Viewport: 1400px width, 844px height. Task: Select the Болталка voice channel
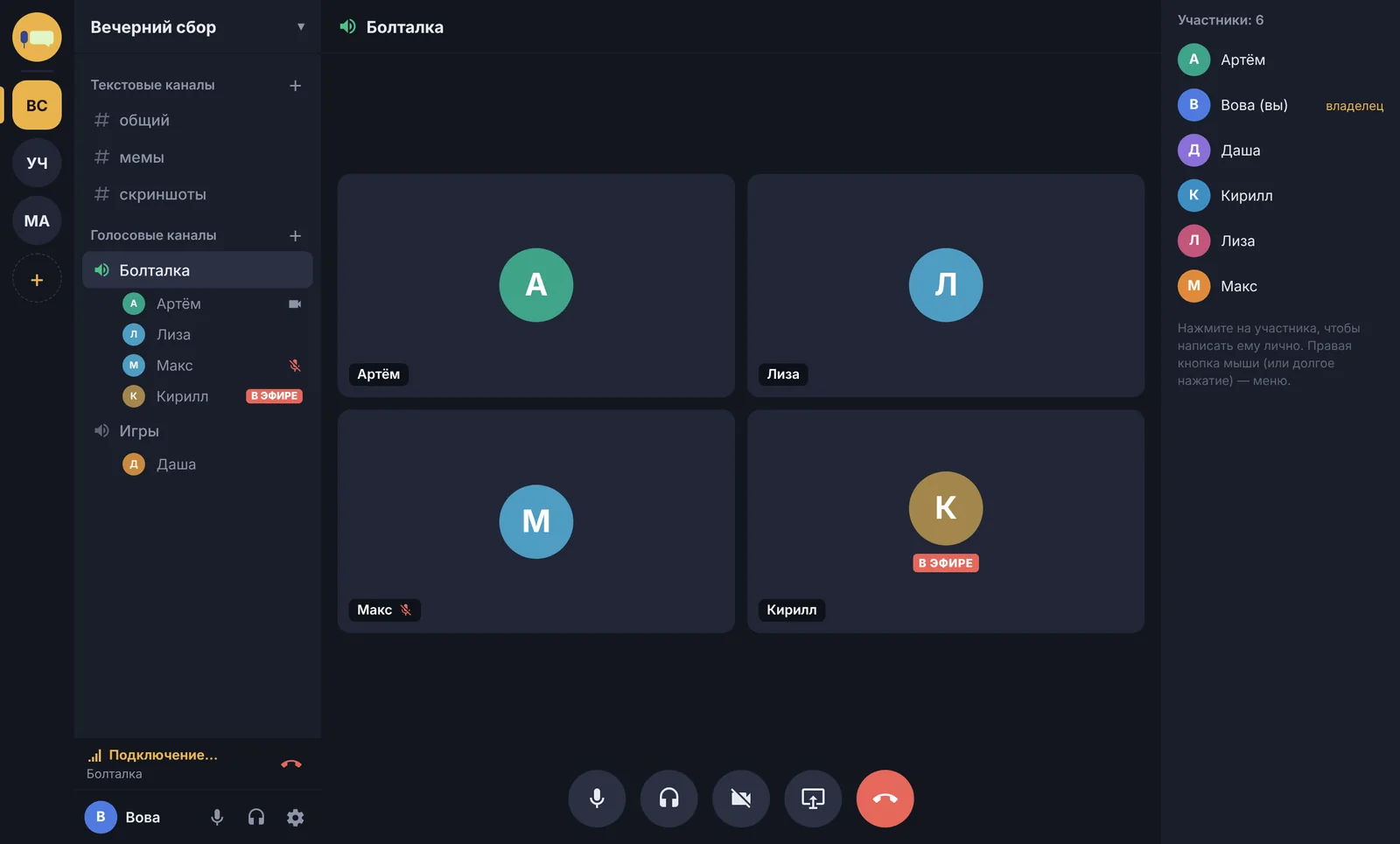coord(198,270)
